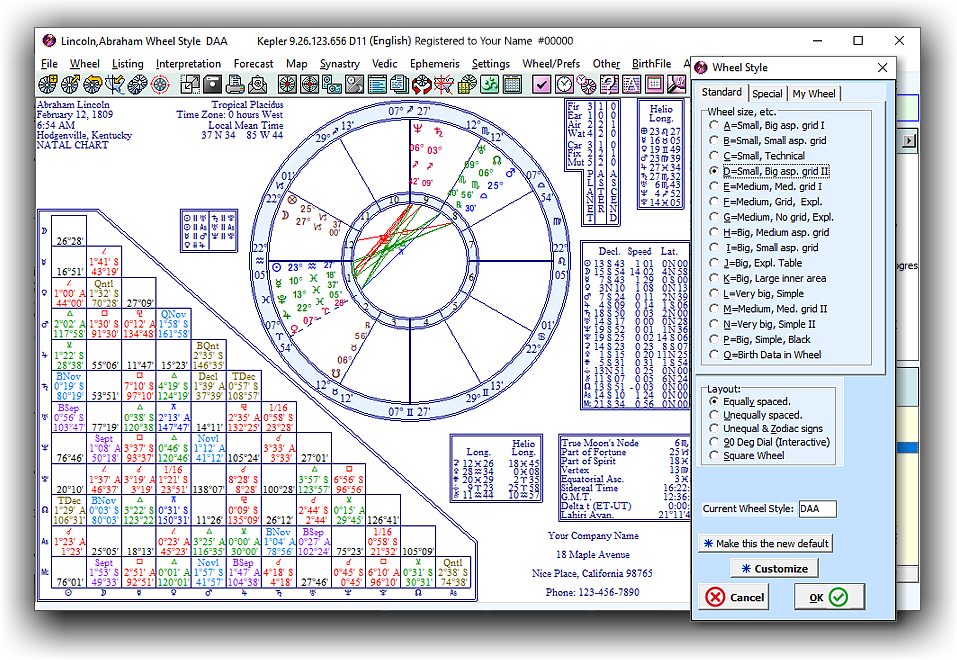Click the email envelope toolbar icon
957x660 pixels.
coord(258,84)
